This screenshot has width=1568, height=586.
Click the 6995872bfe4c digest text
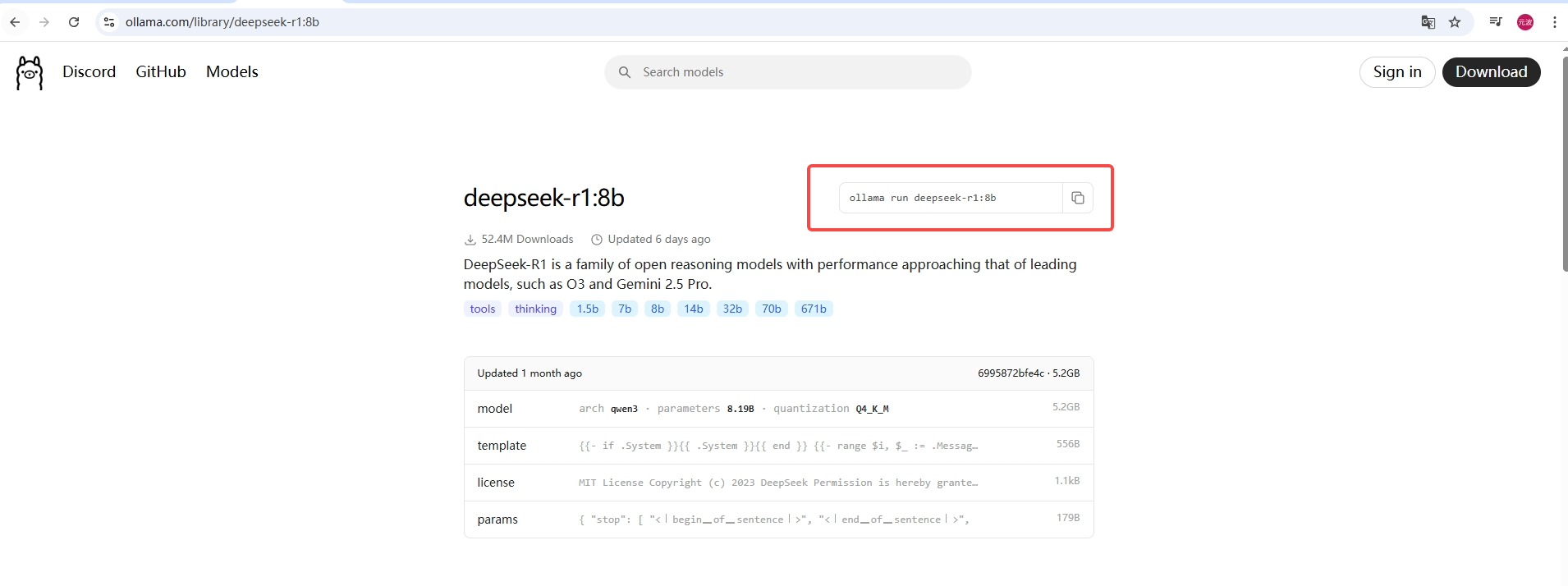[x=1011, y=373]
